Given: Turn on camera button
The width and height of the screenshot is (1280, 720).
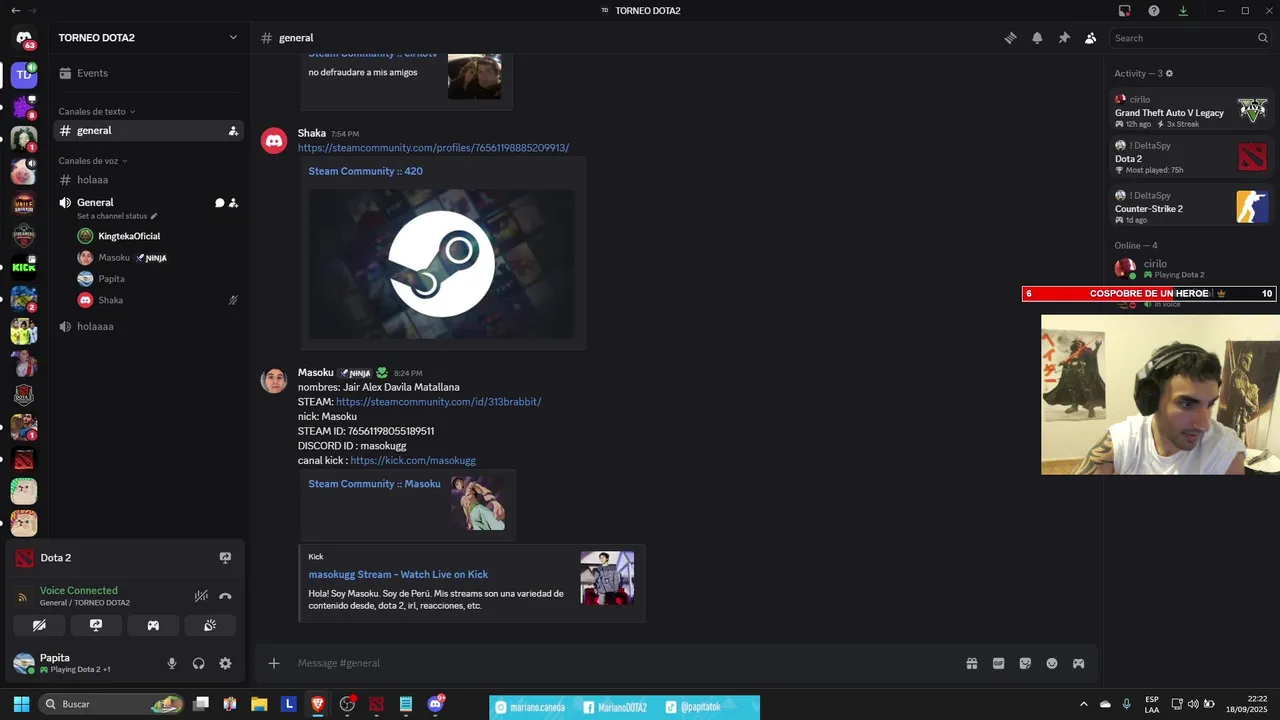Looking at the screenshot, I should pyautogui.click(x=39, y=625).
